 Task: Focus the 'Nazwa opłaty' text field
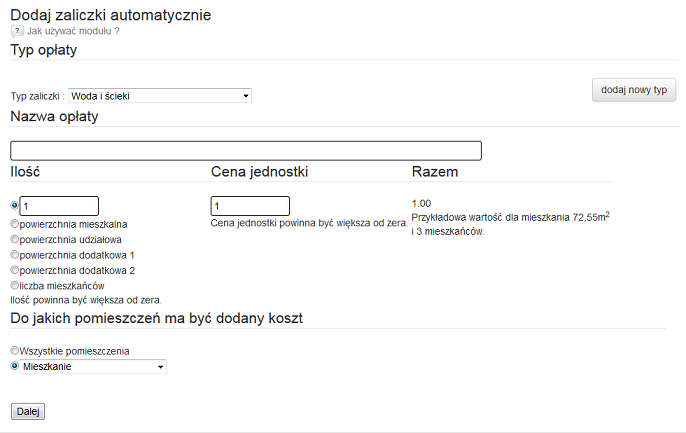[x=246, y=150]
